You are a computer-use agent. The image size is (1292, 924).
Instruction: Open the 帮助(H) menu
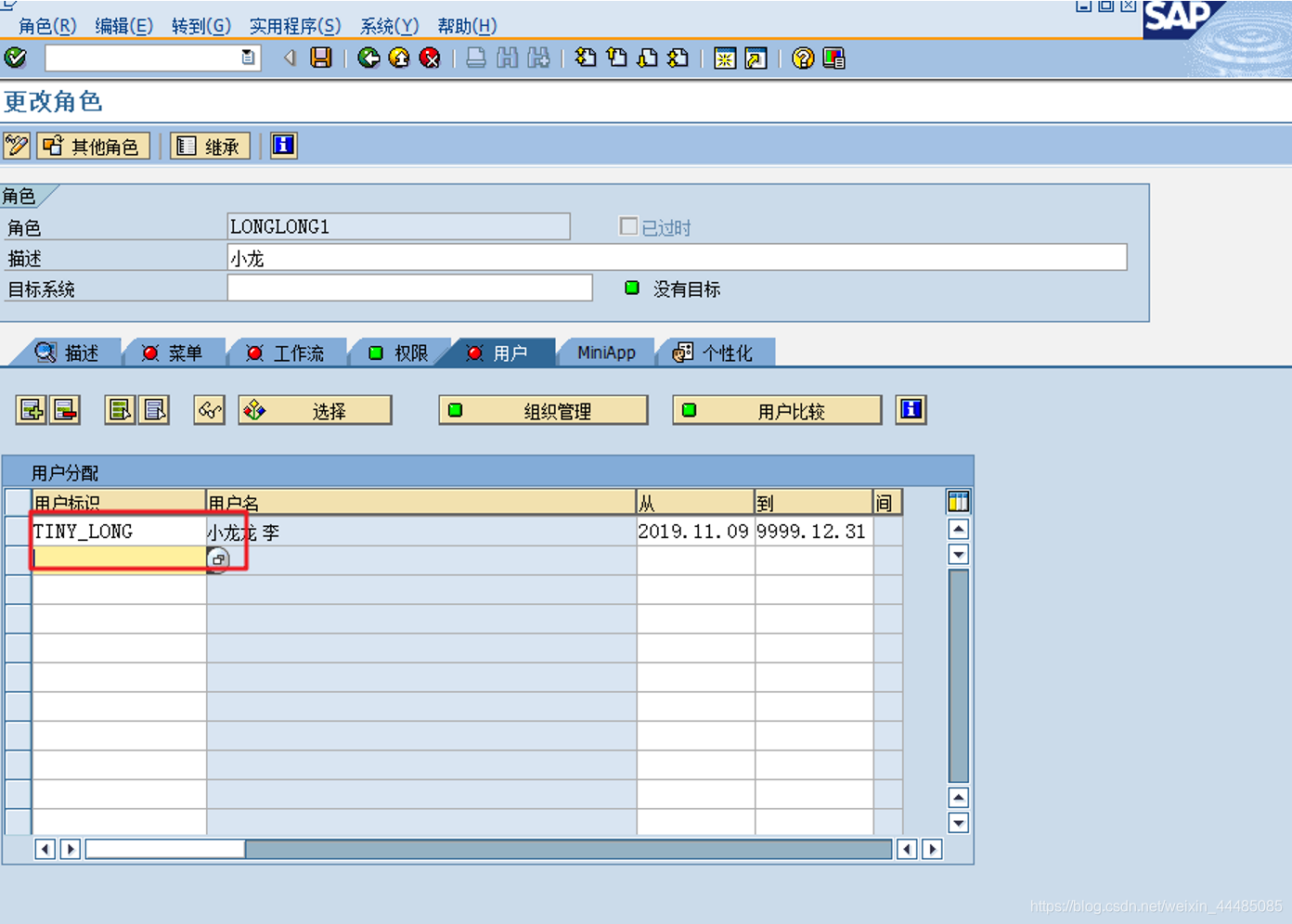click(x=467, y=26)
